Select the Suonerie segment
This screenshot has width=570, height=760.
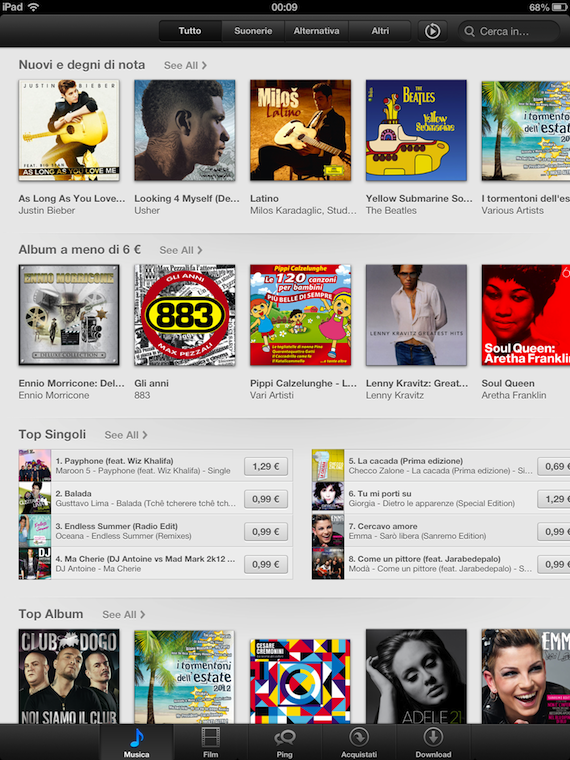coord(253,31)
